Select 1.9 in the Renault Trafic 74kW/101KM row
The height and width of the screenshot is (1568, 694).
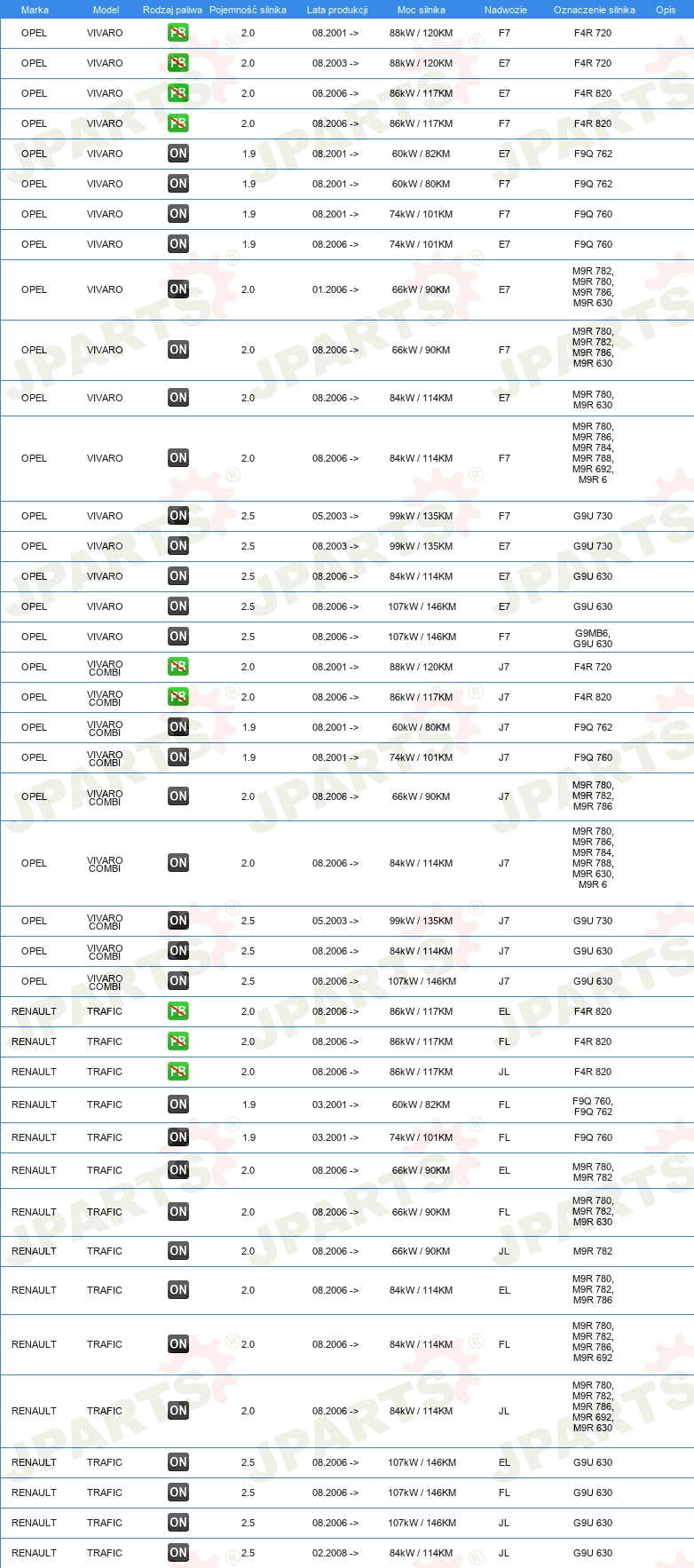click(248, 1137)
